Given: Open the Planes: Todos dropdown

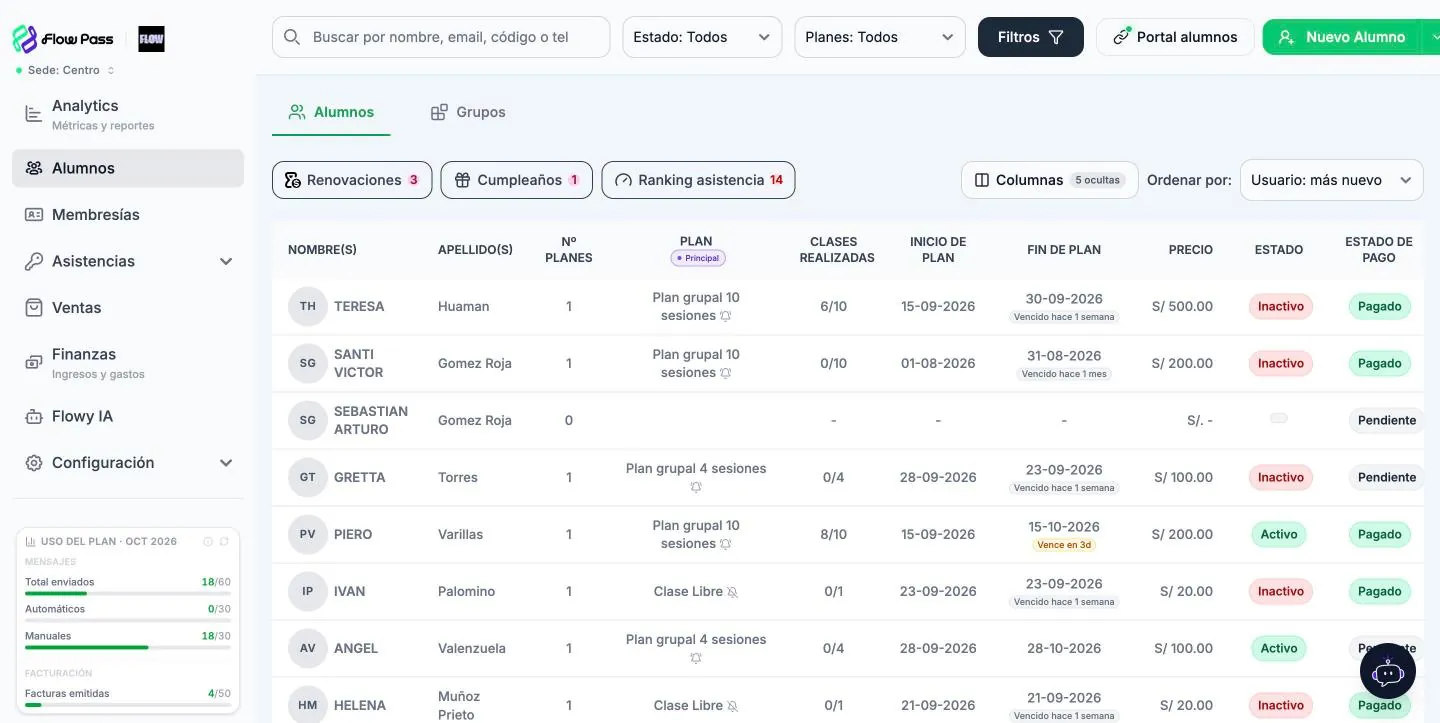Looking at the screenshot, I should 880,37.
